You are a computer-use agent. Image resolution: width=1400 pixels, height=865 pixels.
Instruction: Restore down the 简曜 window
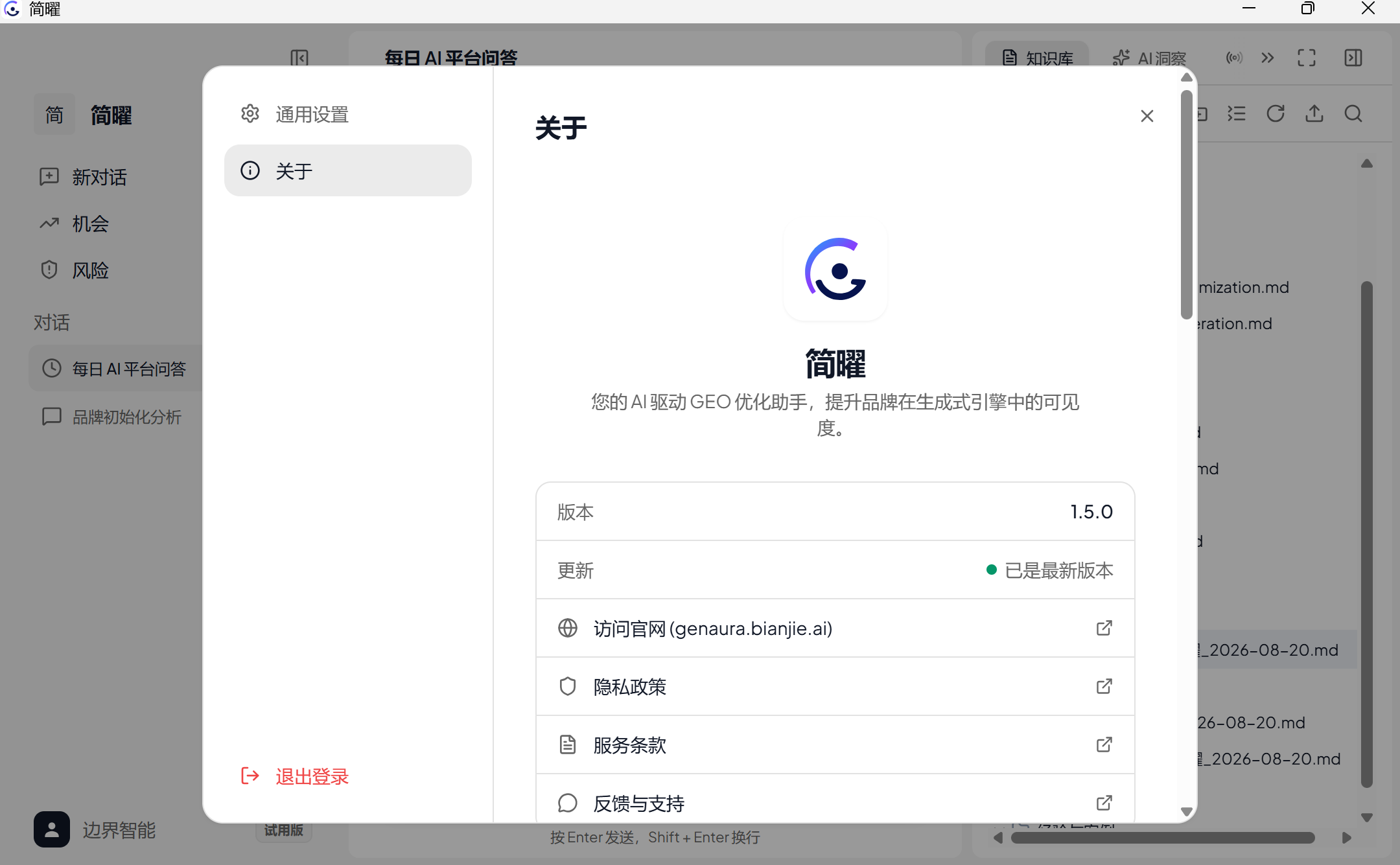click(x=1308, y=9)
